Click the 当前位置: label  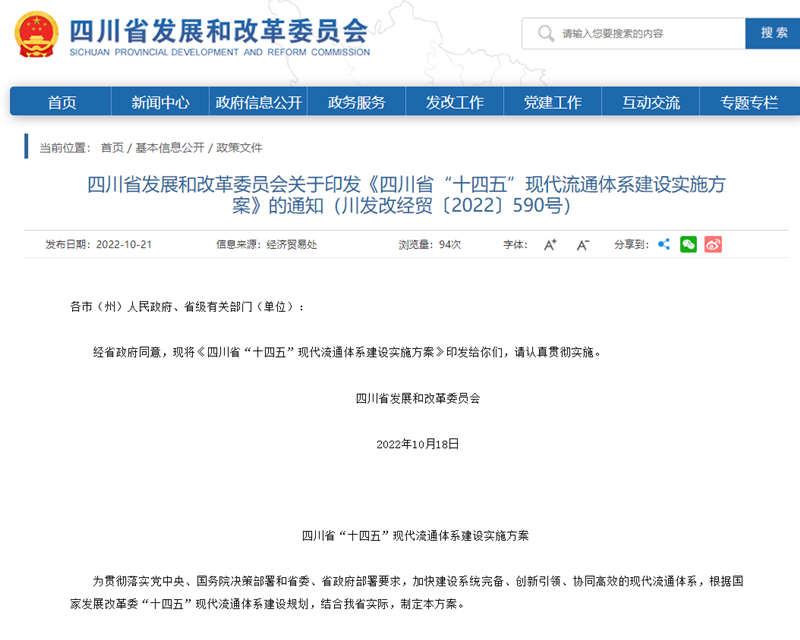[x=65, y=147]
